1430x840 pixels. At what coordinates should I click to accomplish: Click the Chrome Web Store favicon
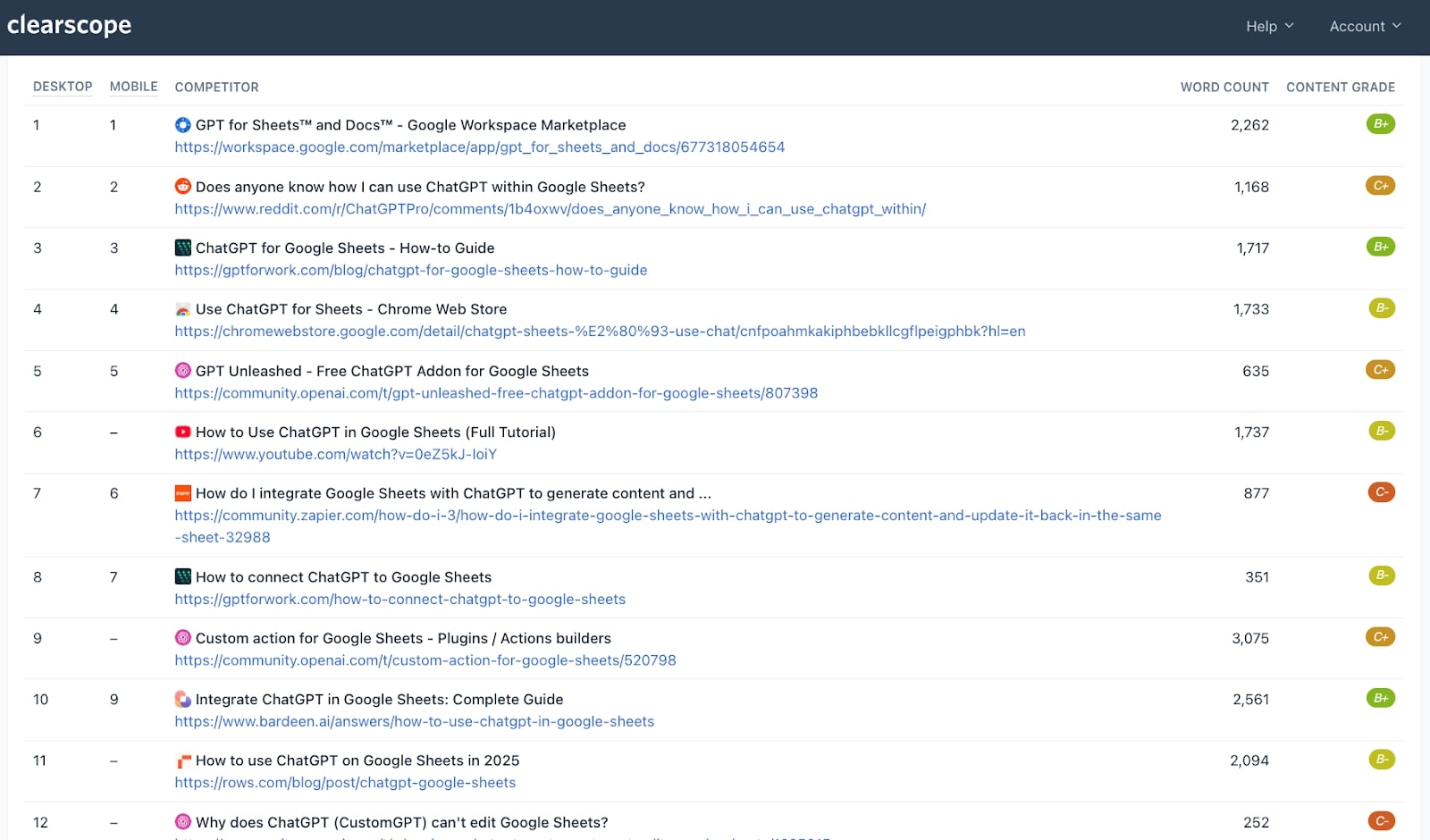coord(183,309)
